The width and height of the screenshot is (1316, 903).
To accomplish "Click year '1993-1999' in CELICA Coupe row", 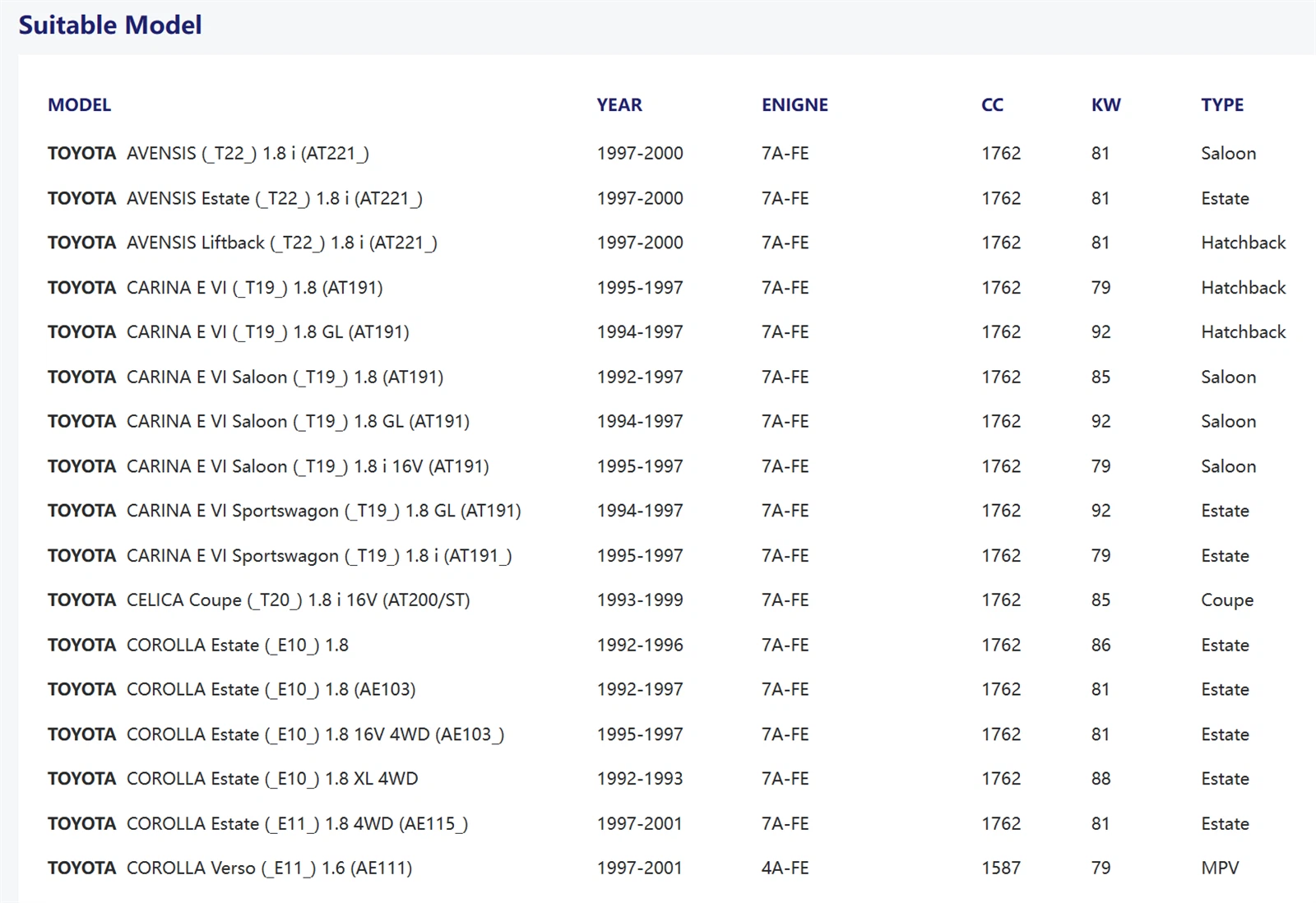I will tap(640, 600).
